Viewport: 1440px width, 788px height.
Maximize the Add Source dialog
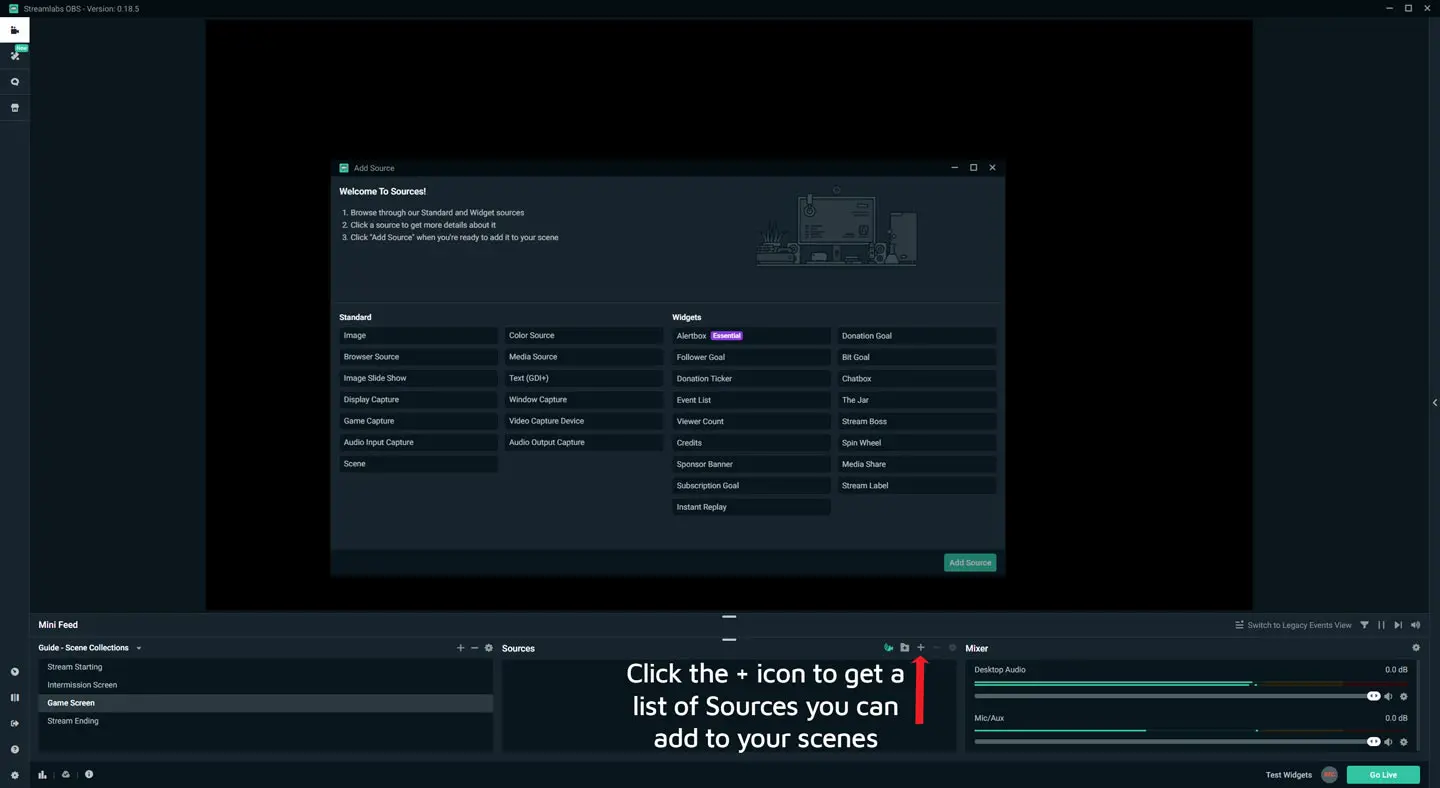(x=973, y=168)
